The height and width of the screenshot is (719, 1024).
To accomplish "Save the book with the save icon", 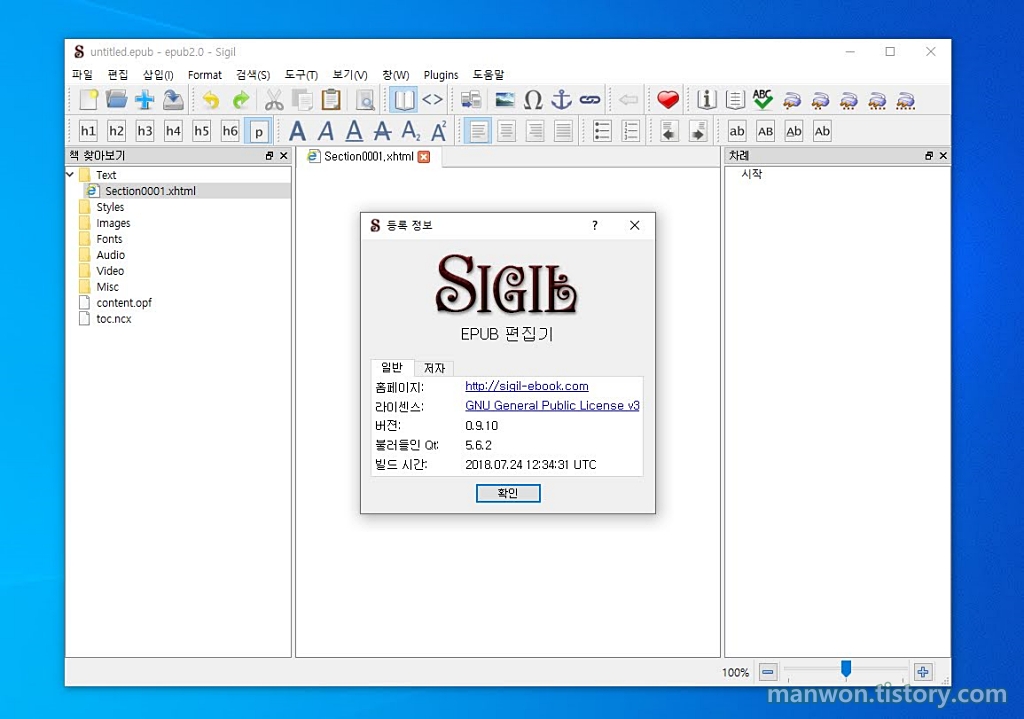I will pyautogui.click(x=173, y=100).
